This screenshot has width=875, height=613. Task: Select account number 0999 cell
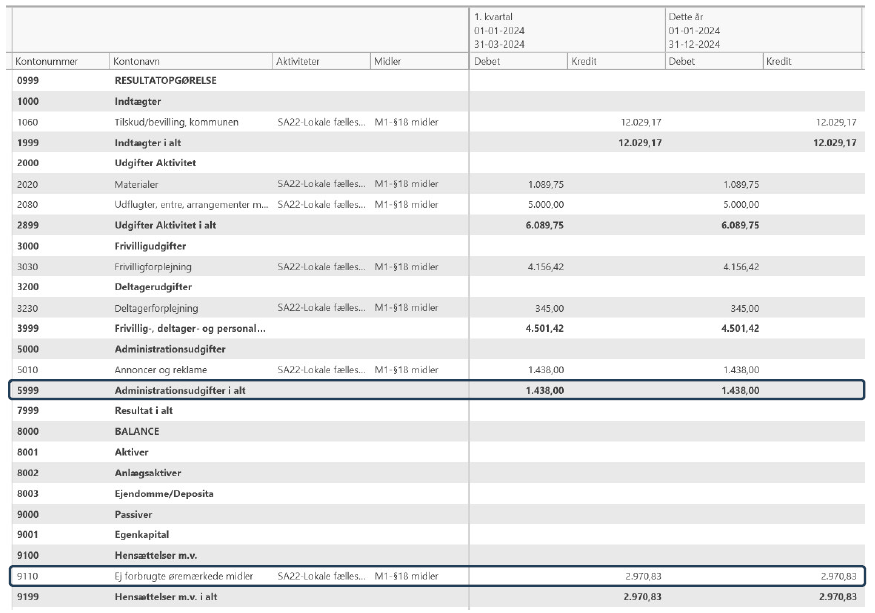pos(28,80)
